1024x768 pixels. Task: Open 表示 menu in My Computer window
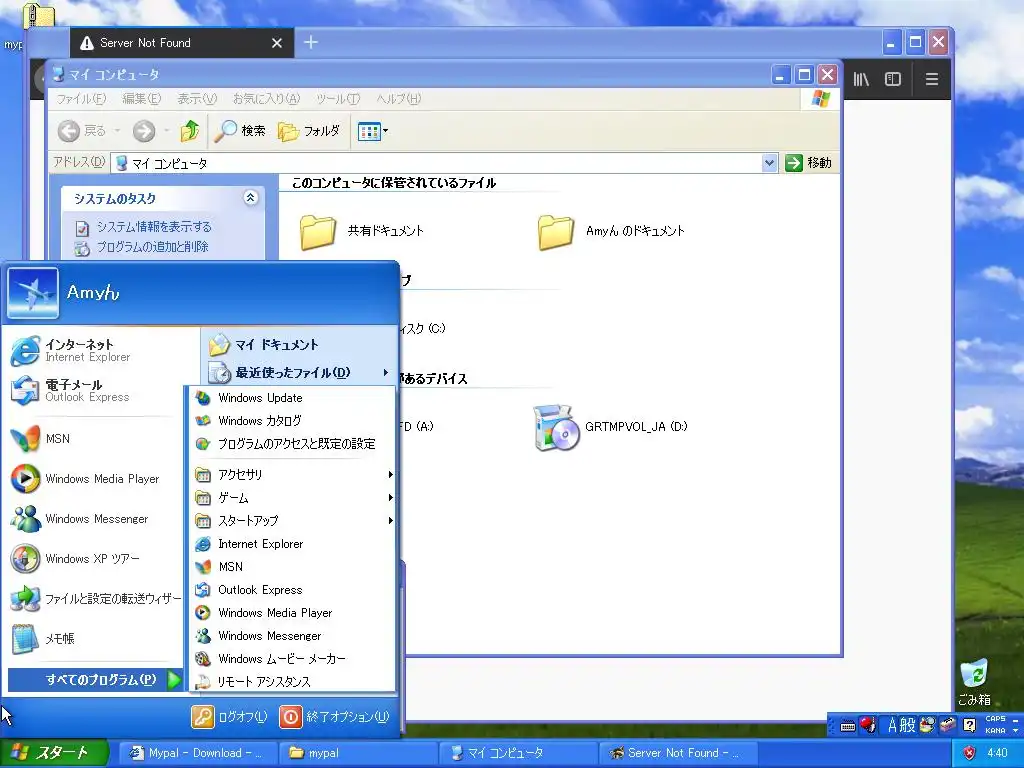point(197,99)
